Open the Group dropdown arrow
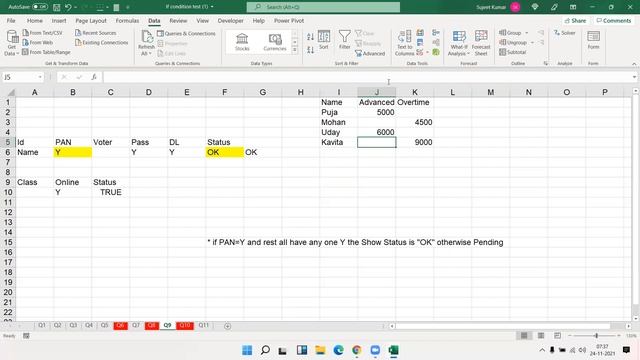 click(x=527, y=33)
